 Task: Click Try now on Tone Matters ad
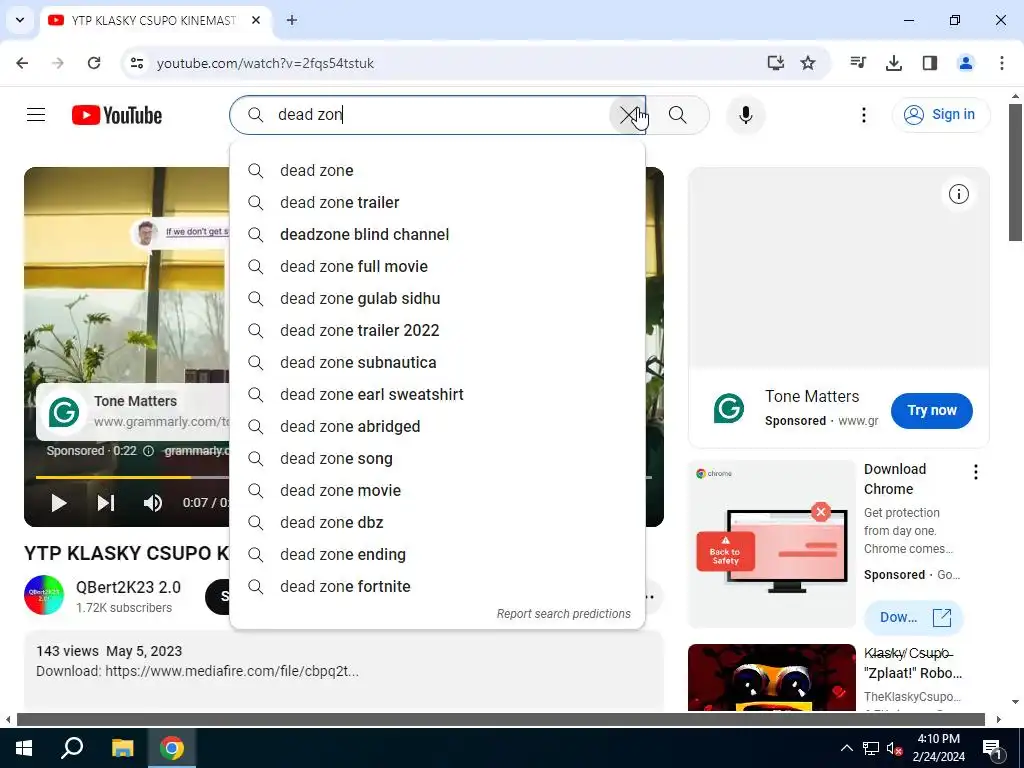(931, 411)
